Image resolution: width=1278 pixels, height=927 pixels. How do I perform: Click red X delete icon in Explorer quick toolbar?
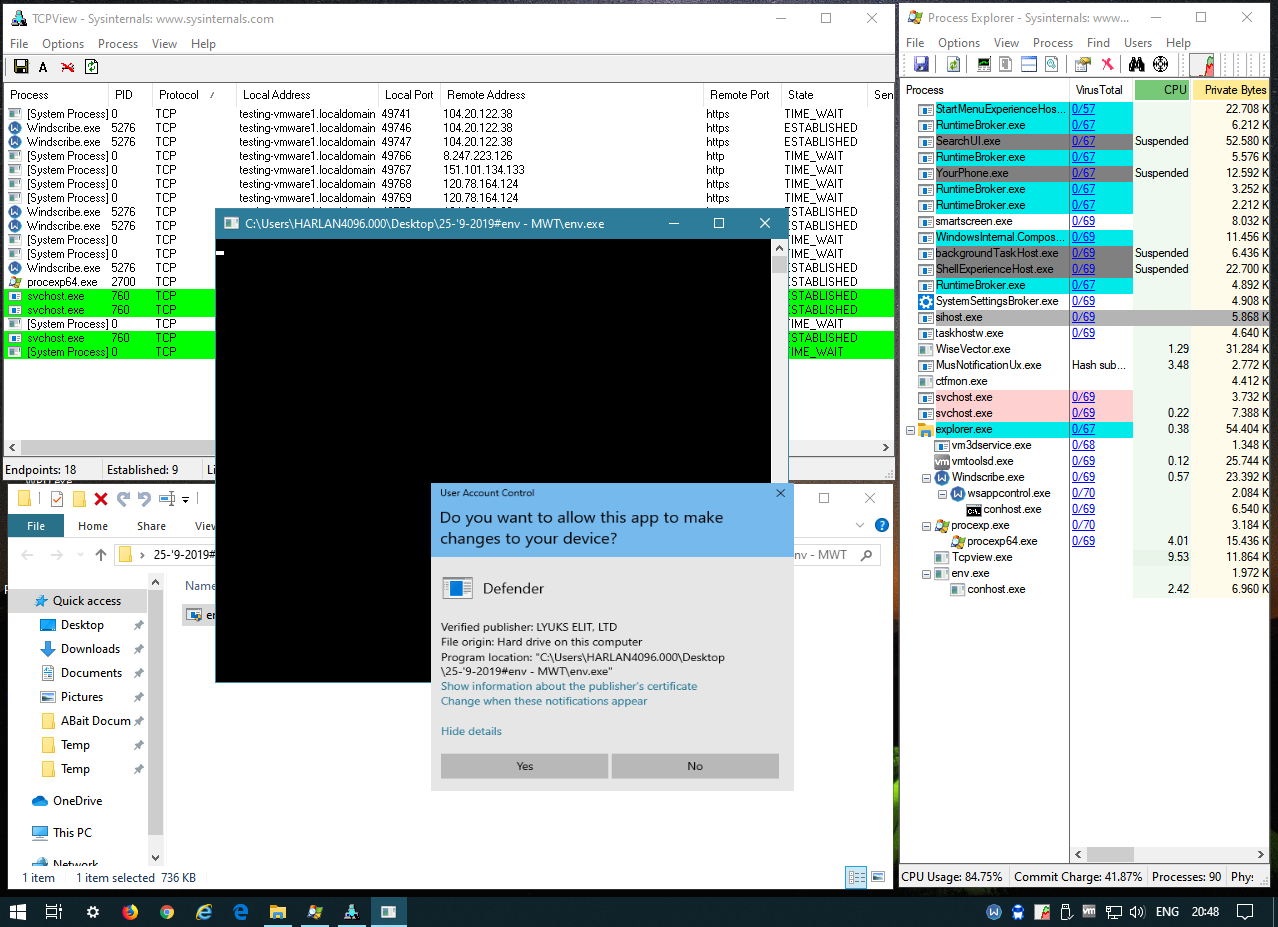coord(101,499)
